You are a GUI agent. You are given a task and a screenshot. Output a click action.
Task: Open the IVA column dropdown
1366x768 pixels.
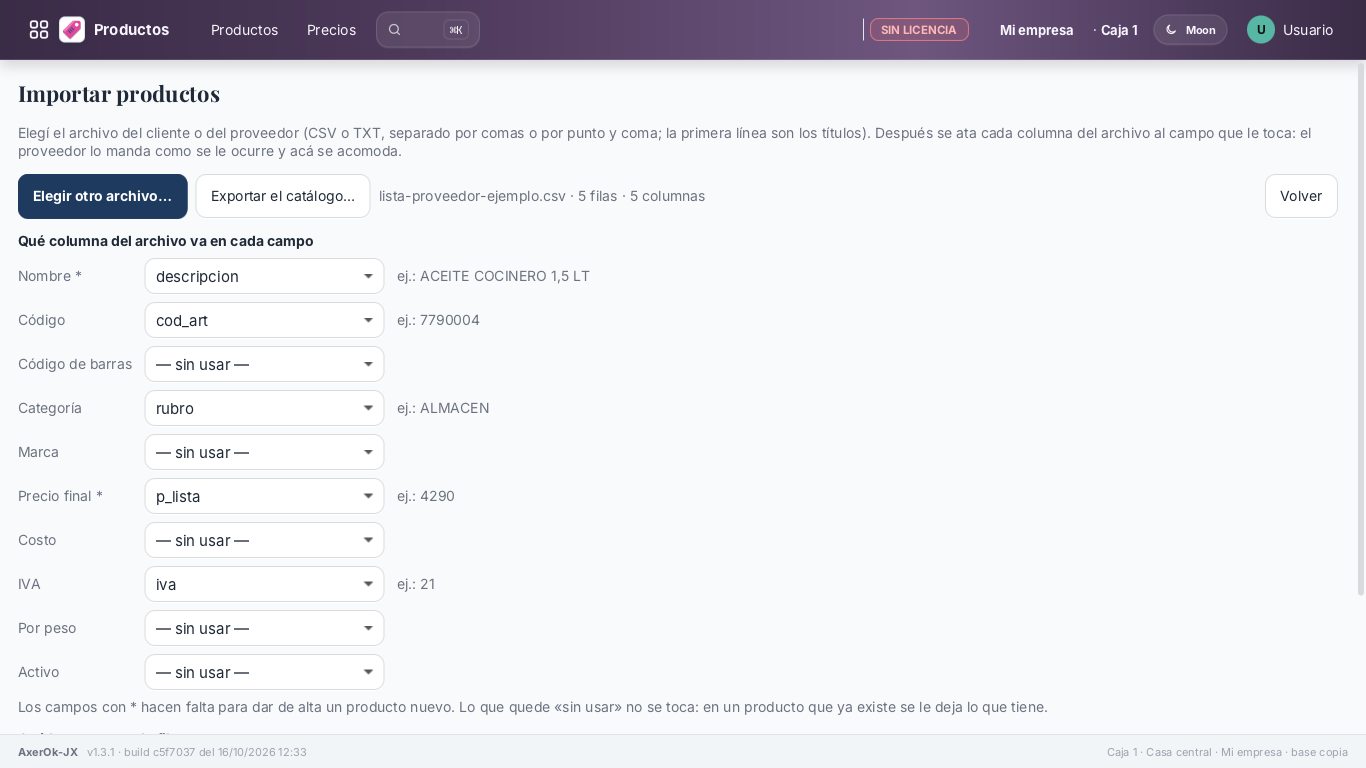tap(265, 584)
